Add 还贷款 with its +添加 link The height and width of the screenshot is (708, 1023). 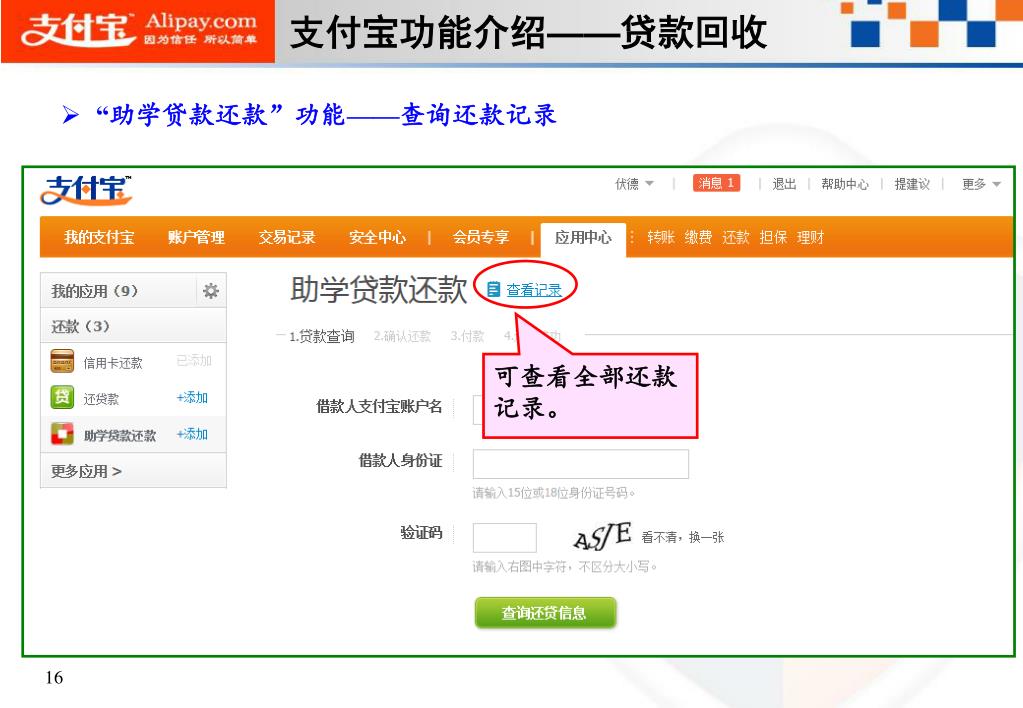click(x=192, y=397)
